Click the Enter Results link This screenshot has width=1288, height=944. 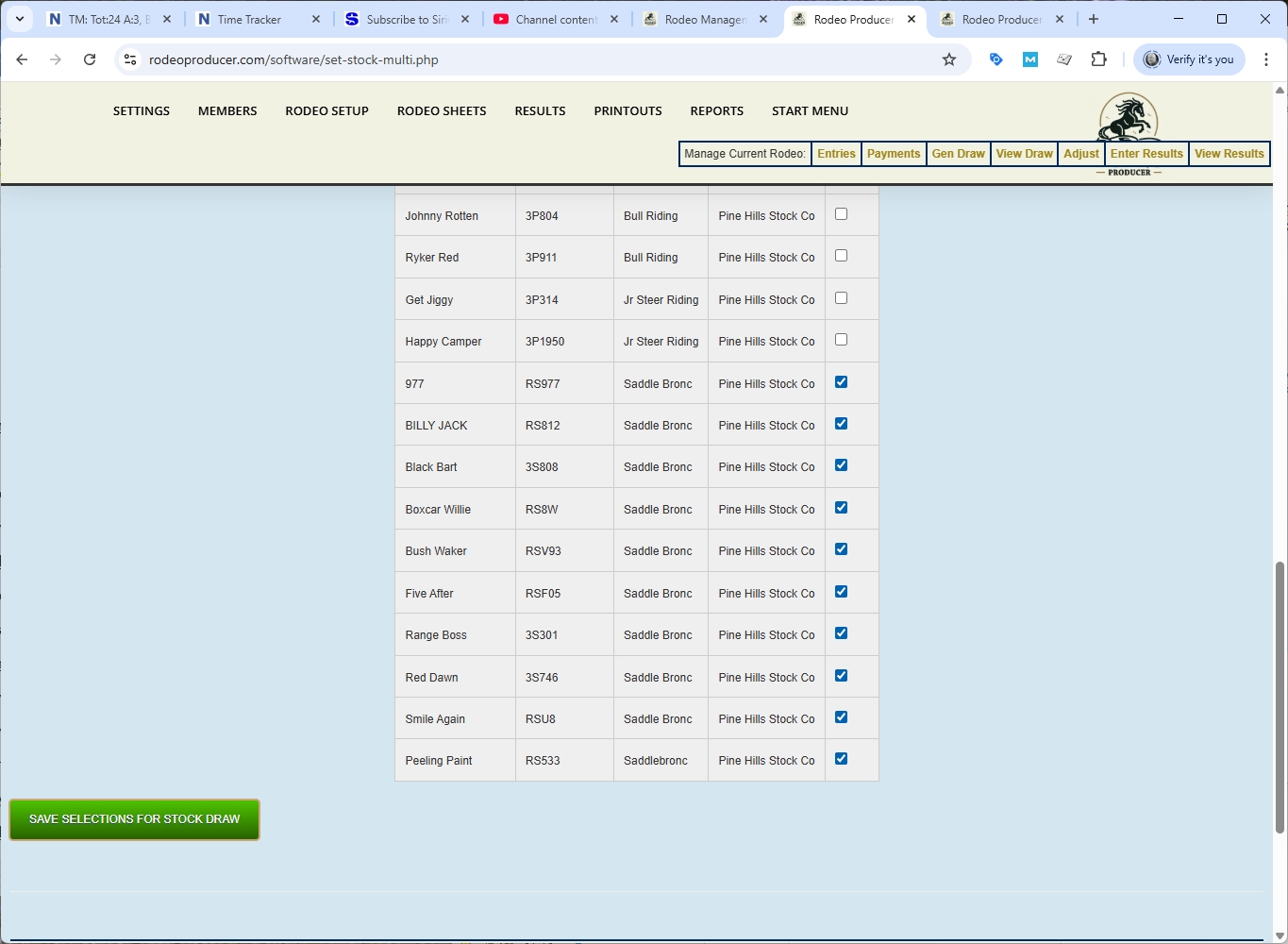[1146, 154]
